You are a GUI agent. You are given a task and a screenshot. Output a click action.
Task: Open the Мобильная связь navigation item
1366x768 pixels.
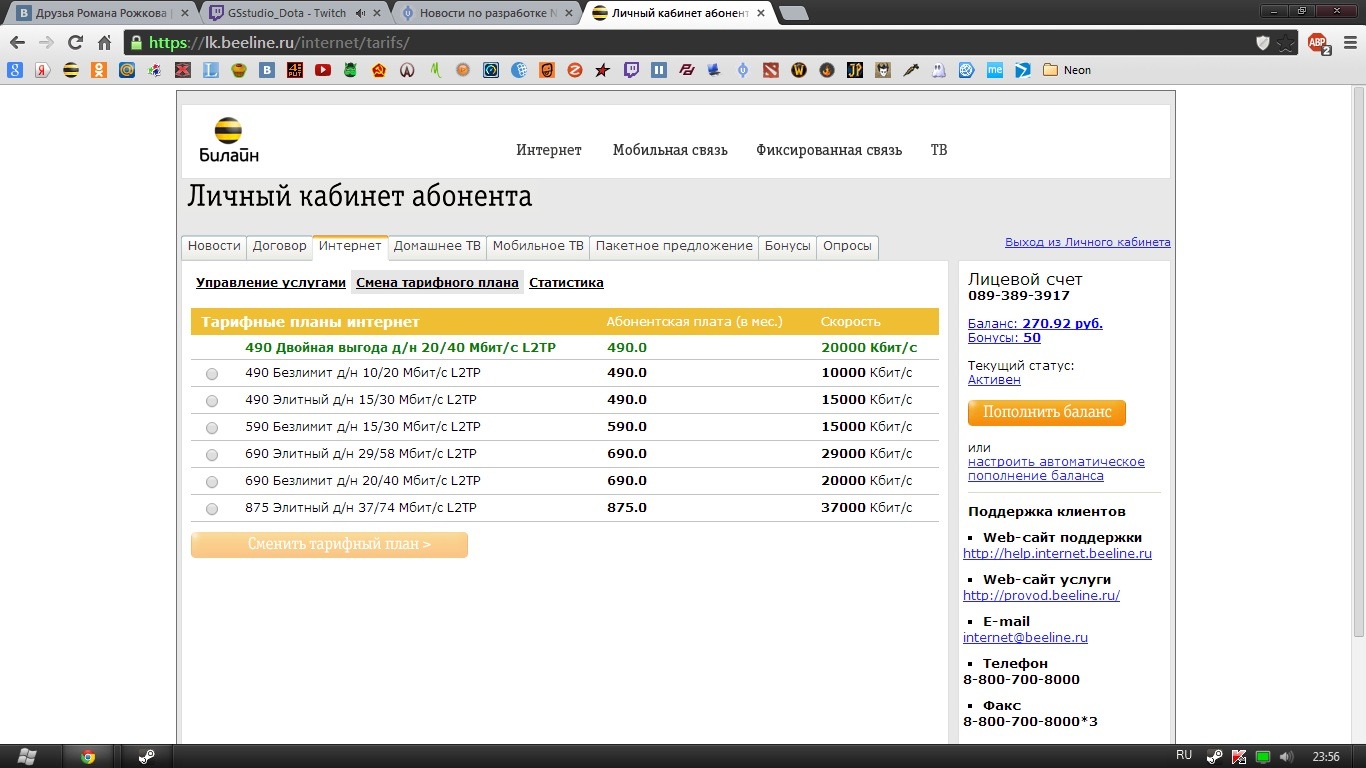(670, 150)
